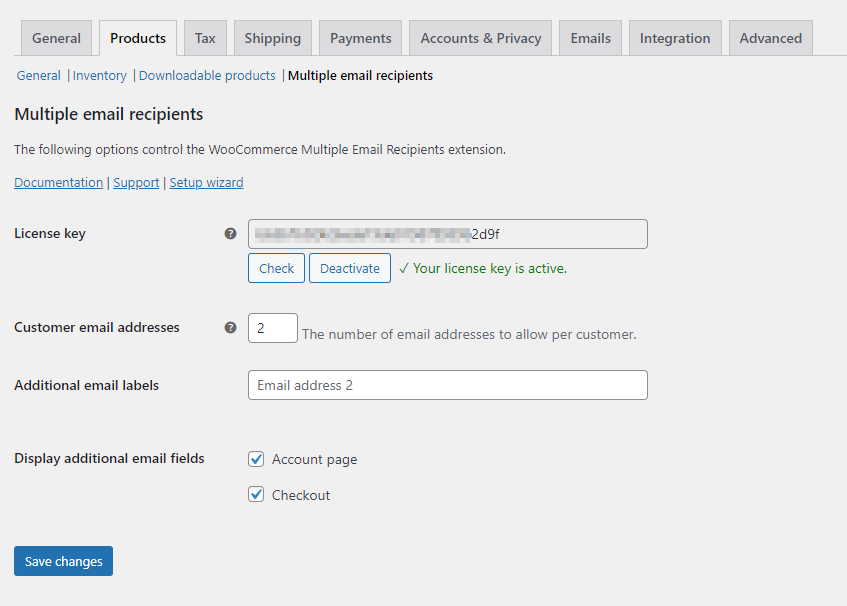The height and width of the screenshot is (606, 847).
Task: Deactivate the license key
Action: [x=349, y=268]
